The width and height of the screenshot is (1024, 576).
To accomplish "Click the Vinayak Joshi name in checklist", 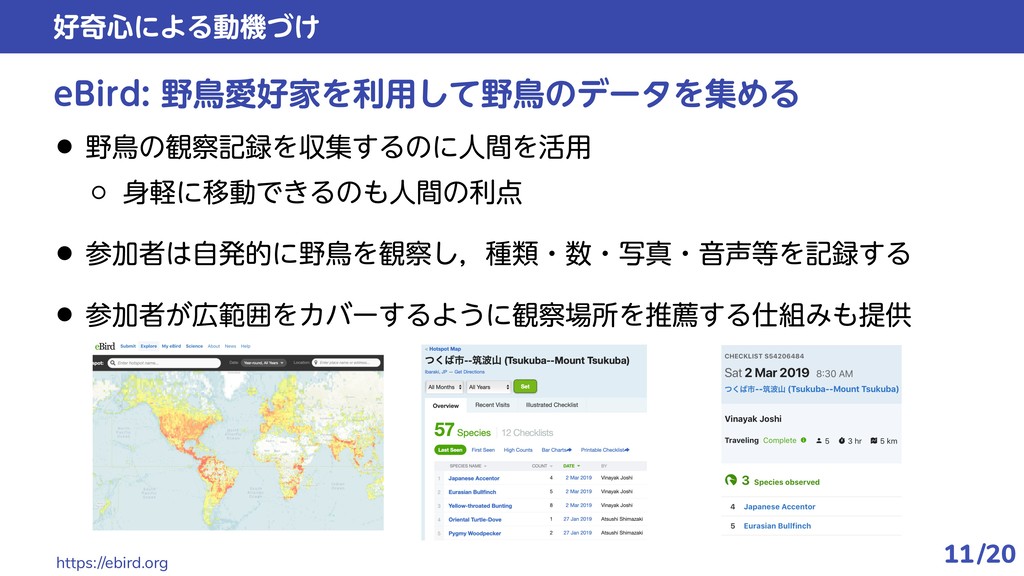I will tap(752, 419).
